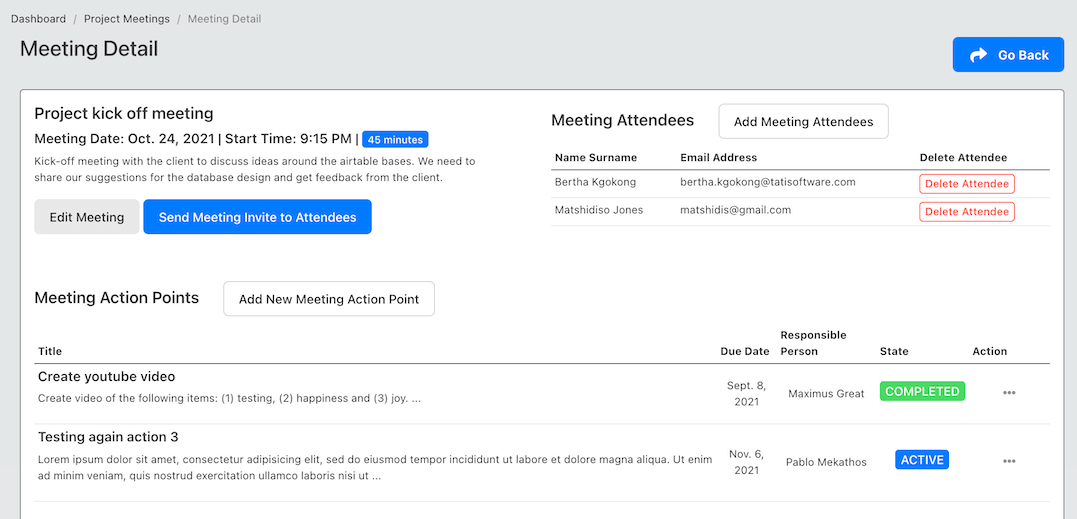Click the Go Back button label
The height and width of the screenshot is (519, 1077).
[1023, 55]
